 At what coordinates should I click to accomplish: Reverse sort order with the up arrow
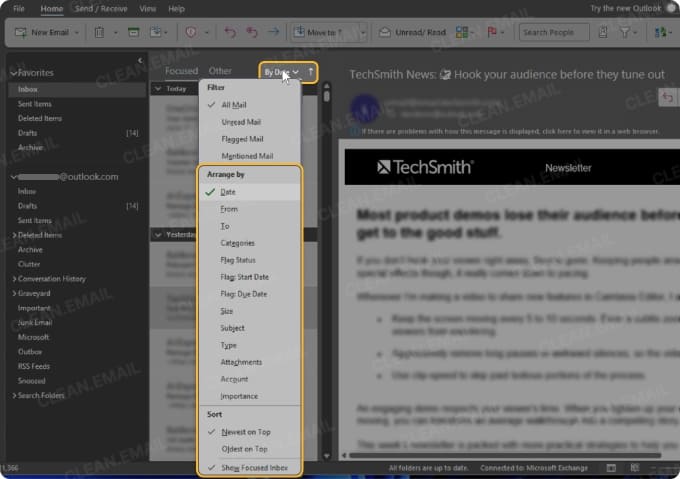click(x=311, y=72)
